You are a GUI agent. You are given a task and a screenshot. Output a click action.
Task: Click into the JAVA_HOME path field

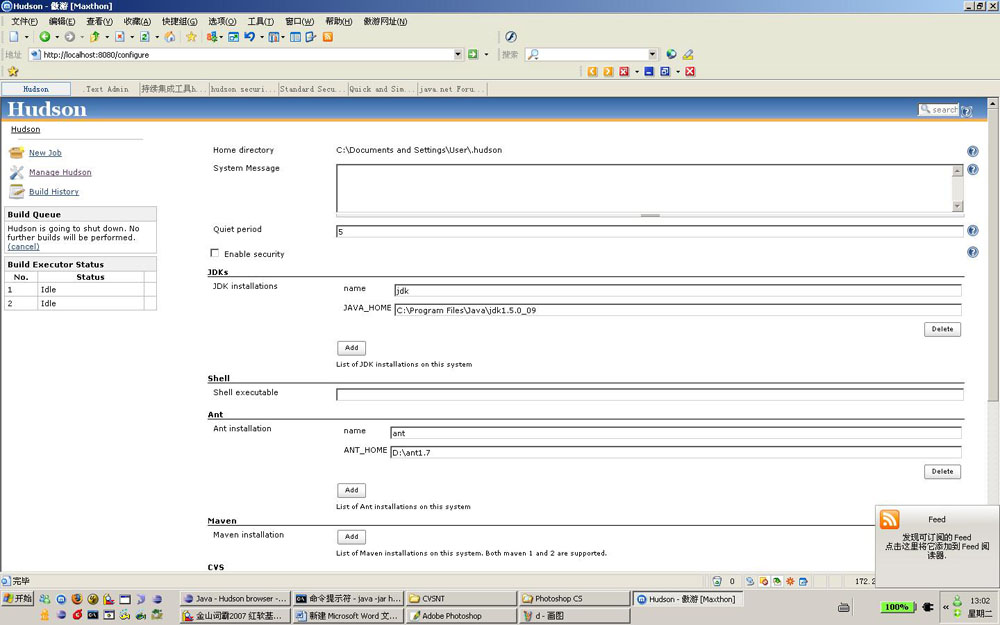pyautogui.click(x=677, y=310)
